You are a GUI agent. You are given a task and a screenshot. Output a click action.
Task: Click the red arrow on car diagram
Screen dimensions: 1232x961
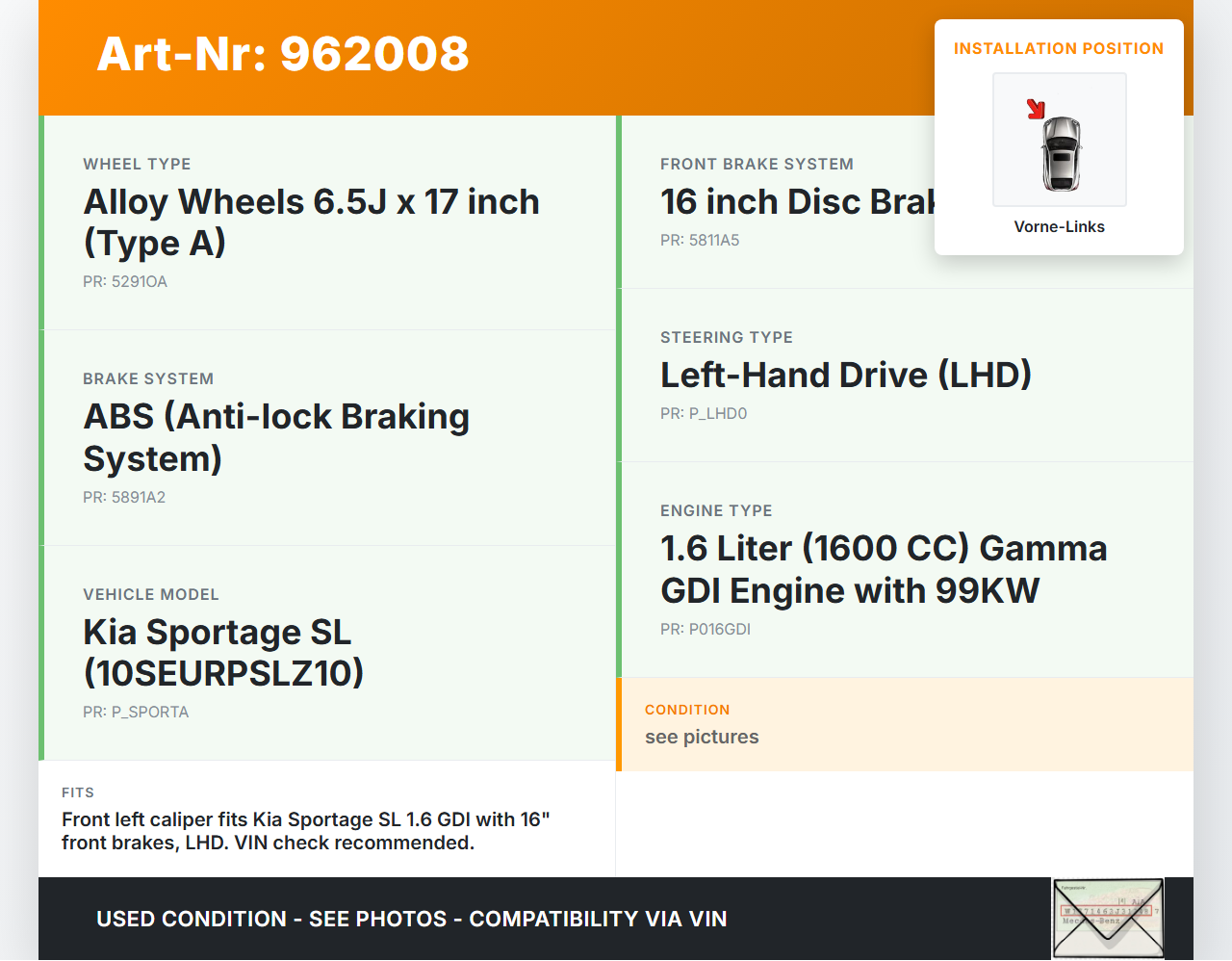coord(1036,109)
